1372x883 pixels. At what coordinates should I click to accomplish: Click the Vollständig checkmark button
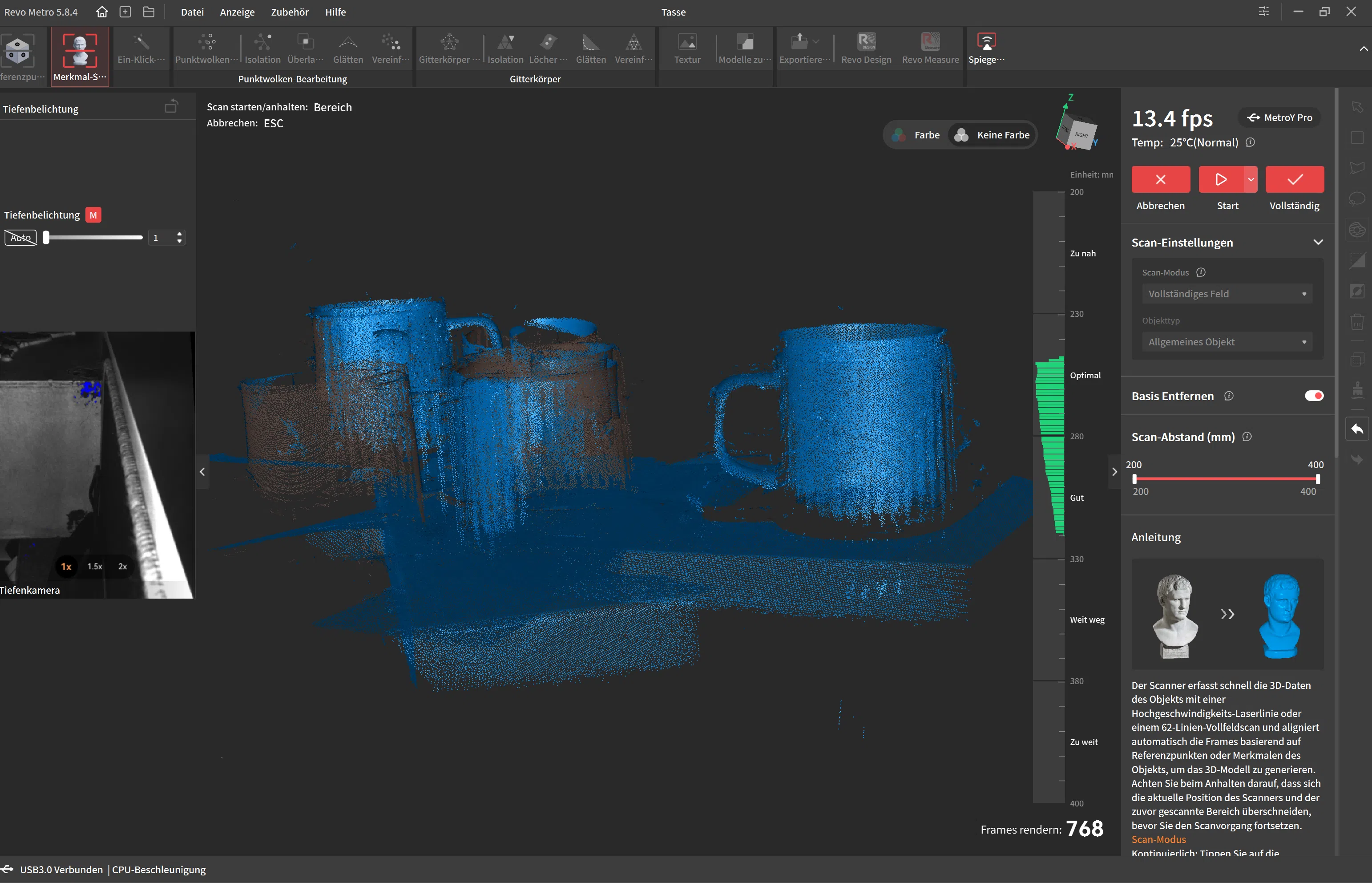[x=1294, y=179]
